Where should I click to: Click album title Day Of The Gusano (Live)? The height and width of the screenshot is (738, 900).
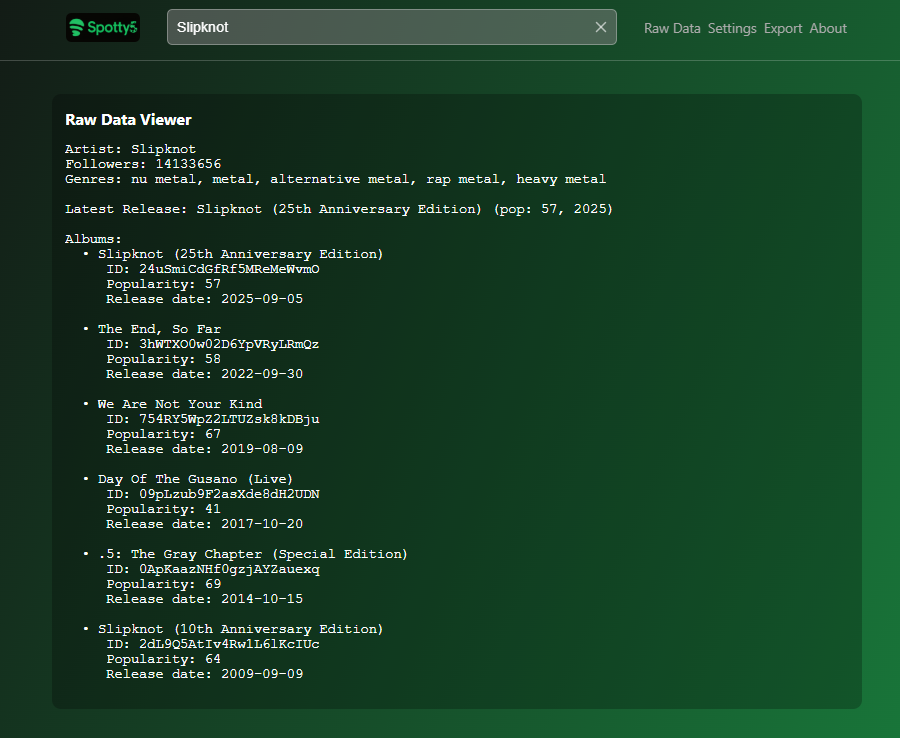tap(195, 479)
